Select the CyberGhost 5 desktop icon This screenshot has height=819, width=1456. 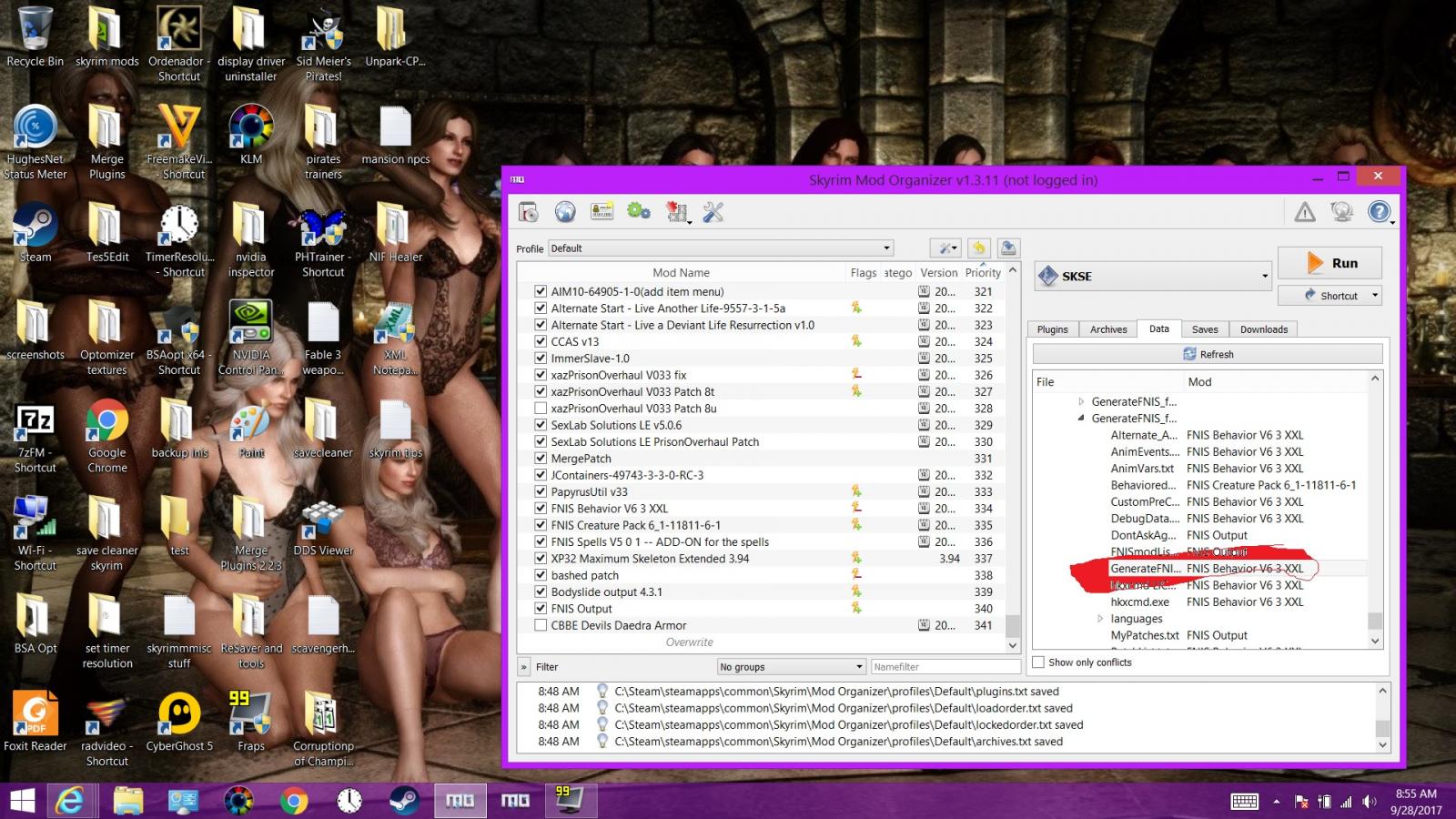[x=179, y=721]
